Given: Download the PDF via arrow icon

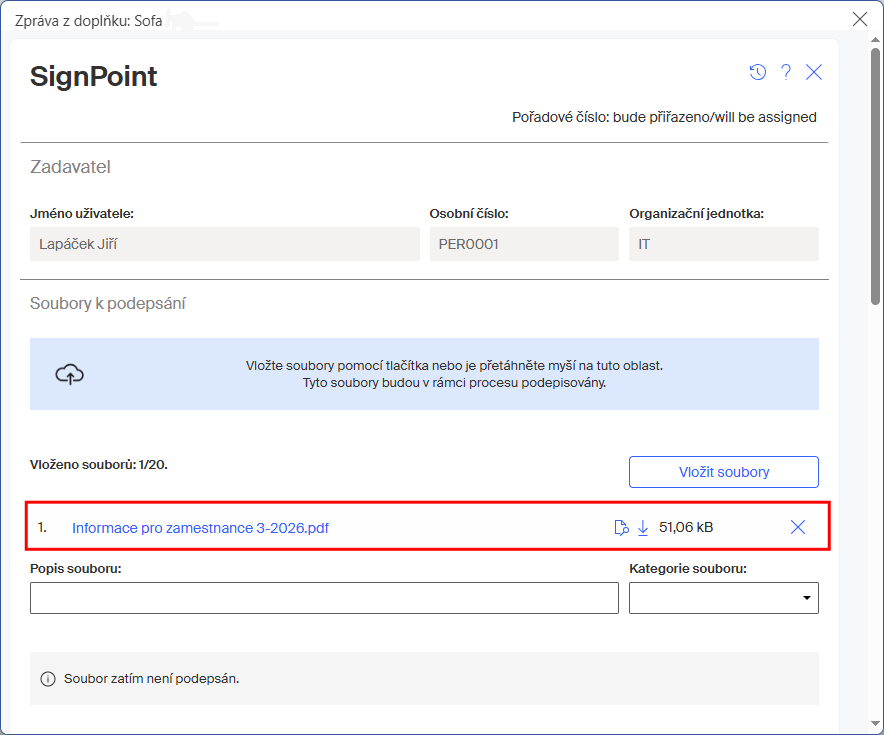Looking at the screenshot, I should (643, 528).
